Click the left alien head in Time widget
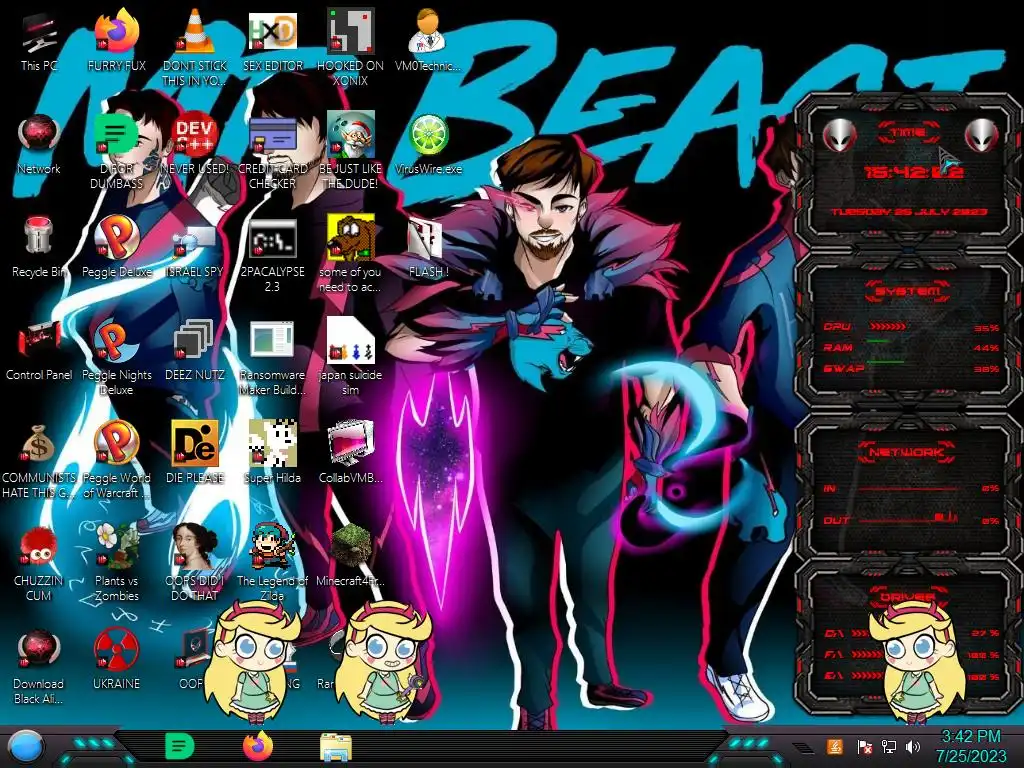1024x768 pixels. [x=839, y=135]
